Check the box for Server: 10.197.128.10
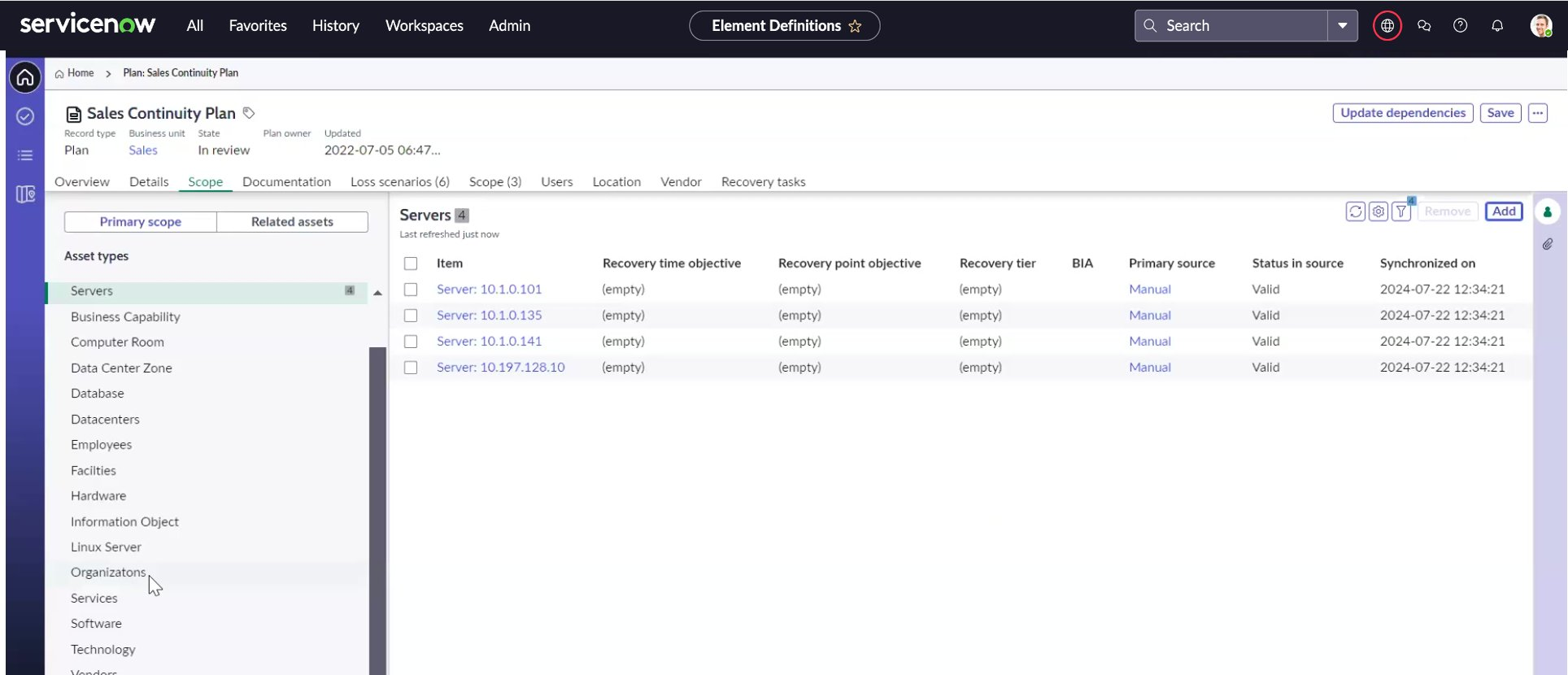The image size is (1568, 675). click(x=411, y=368)
